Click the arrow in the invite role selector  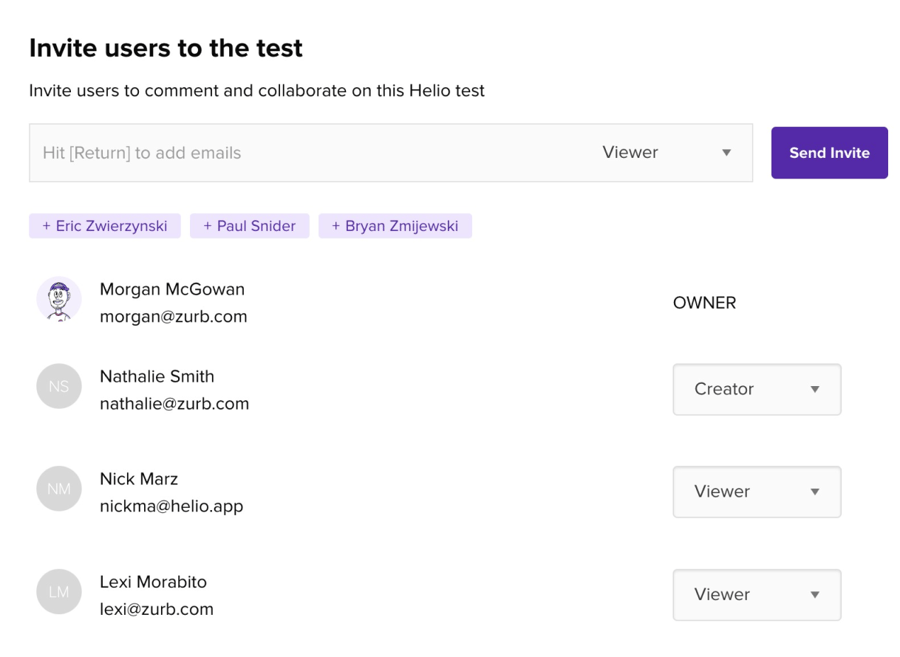point(727,153)
